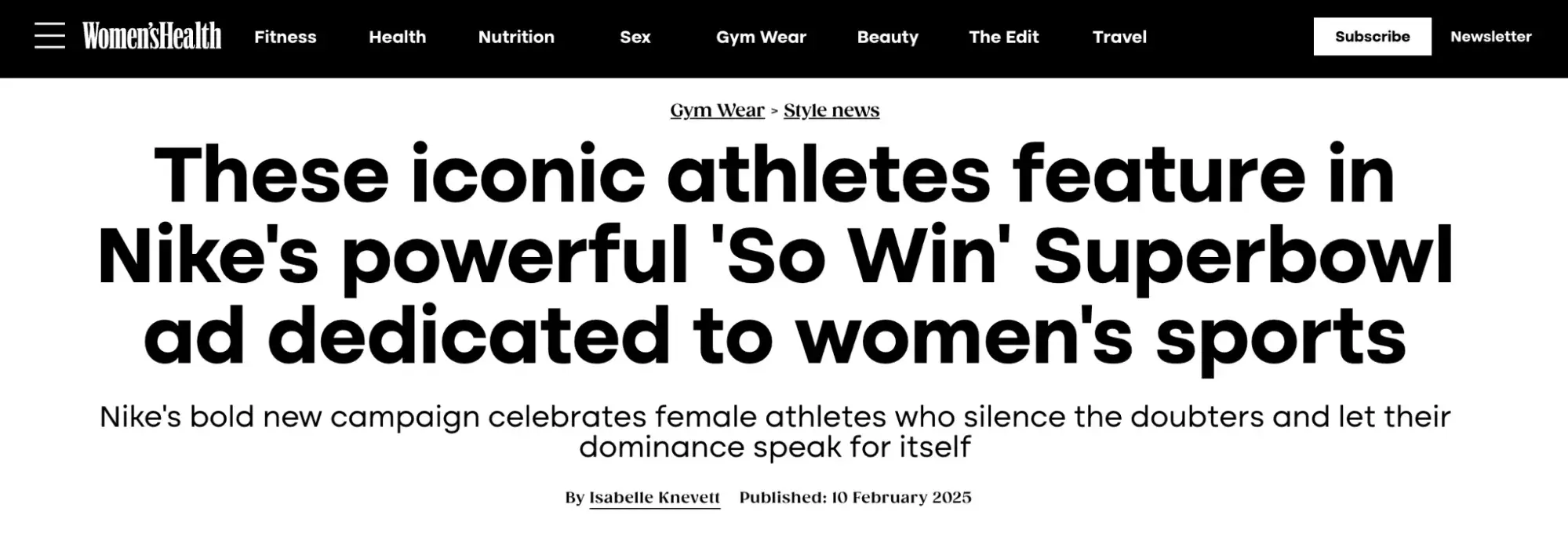Open The Edit from top navigation

coord(1003,37)
